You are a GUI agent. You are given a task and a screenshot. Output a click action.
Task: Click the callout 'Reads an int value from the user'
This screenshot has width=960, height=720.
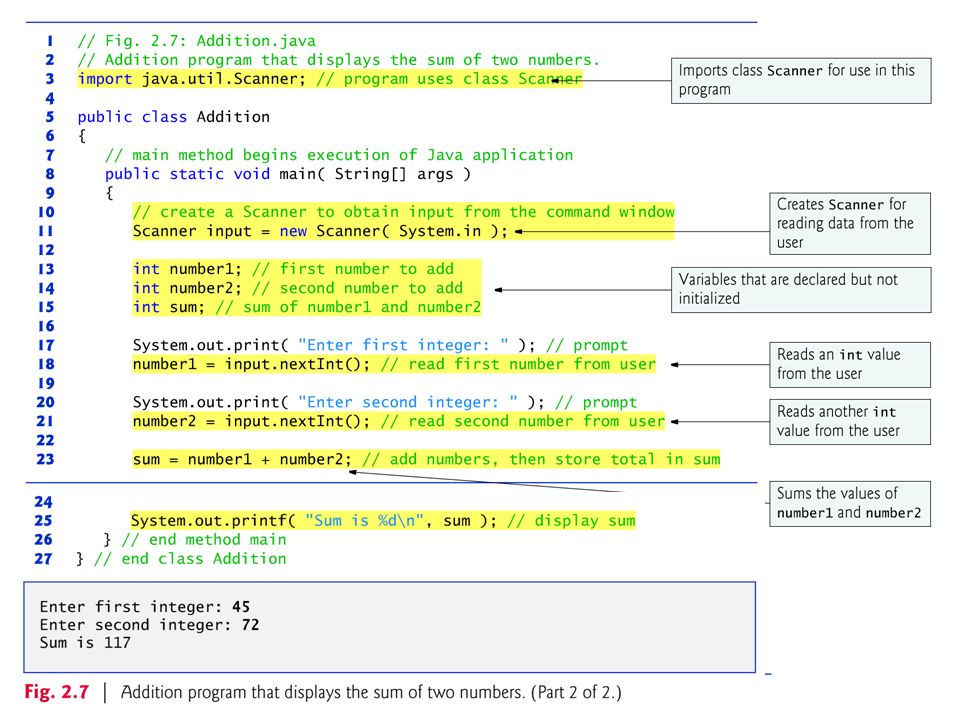pos(850,365)
